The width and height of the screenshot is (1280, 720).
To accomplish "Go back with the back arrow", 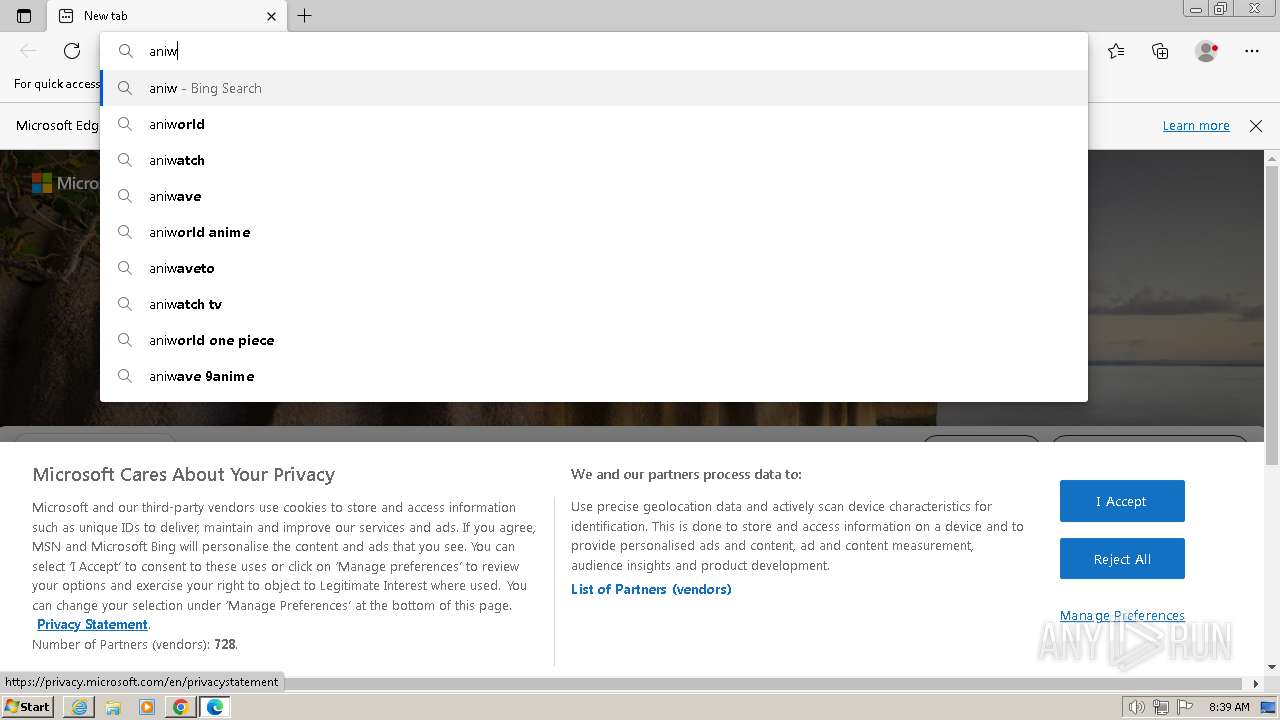I will click(x=28, y=51).
